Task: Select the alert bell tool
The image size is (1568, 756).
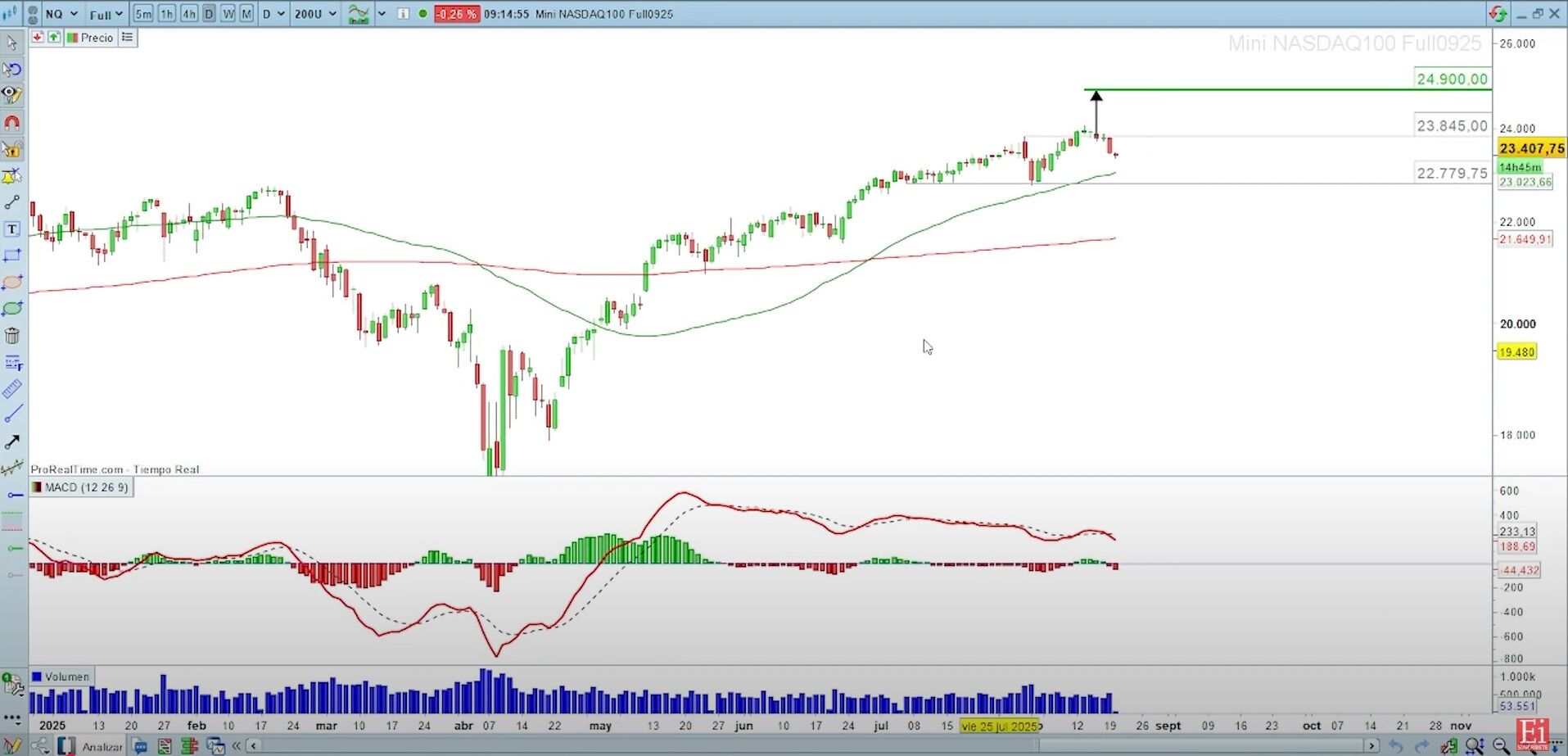Action: coord(12,176)
